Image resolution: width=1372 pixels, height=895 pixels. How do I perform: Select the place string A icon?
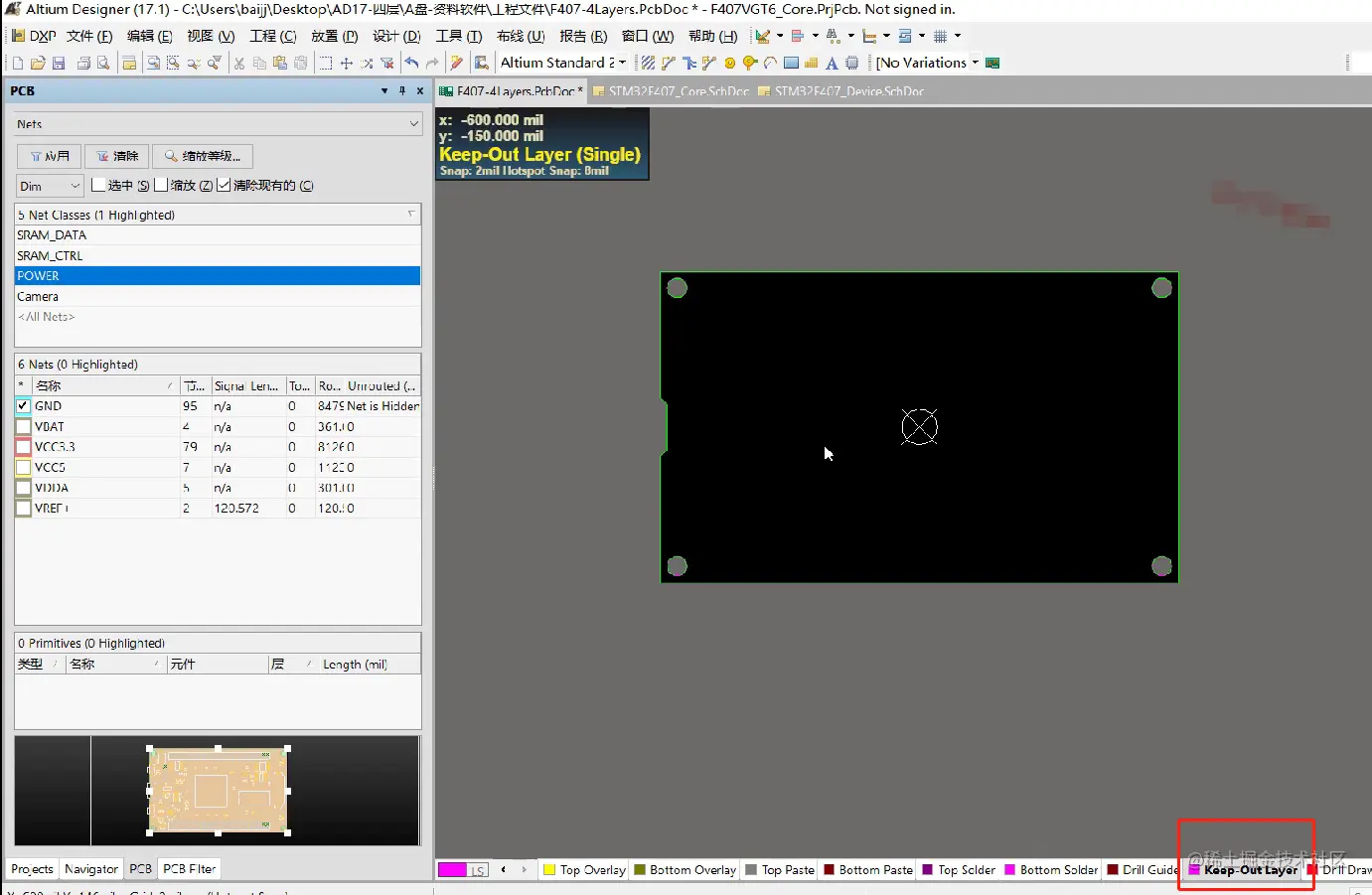tap(832, 63)
